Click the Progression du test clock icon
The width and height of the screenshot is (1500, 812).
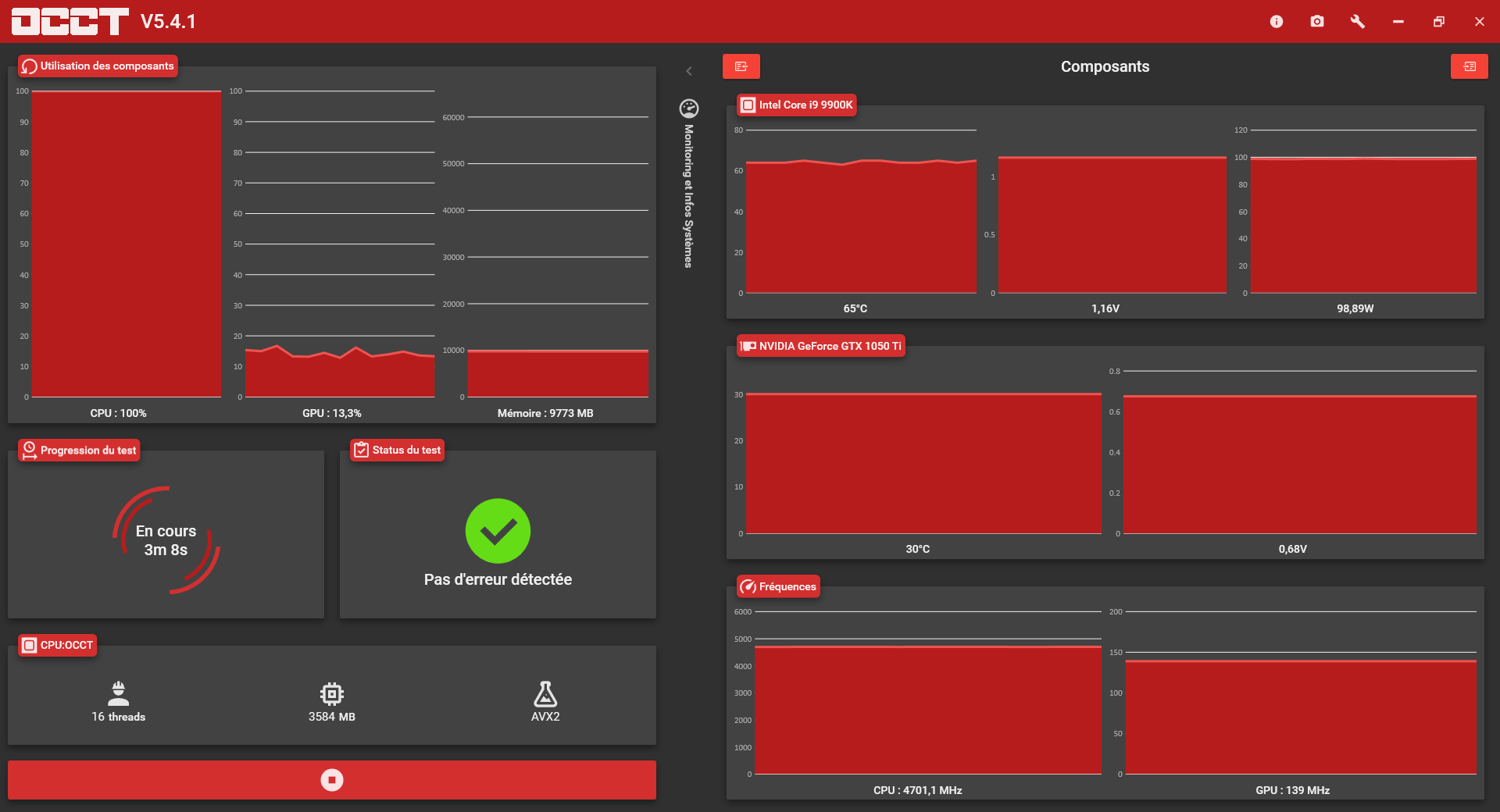[x=30, y=451]
